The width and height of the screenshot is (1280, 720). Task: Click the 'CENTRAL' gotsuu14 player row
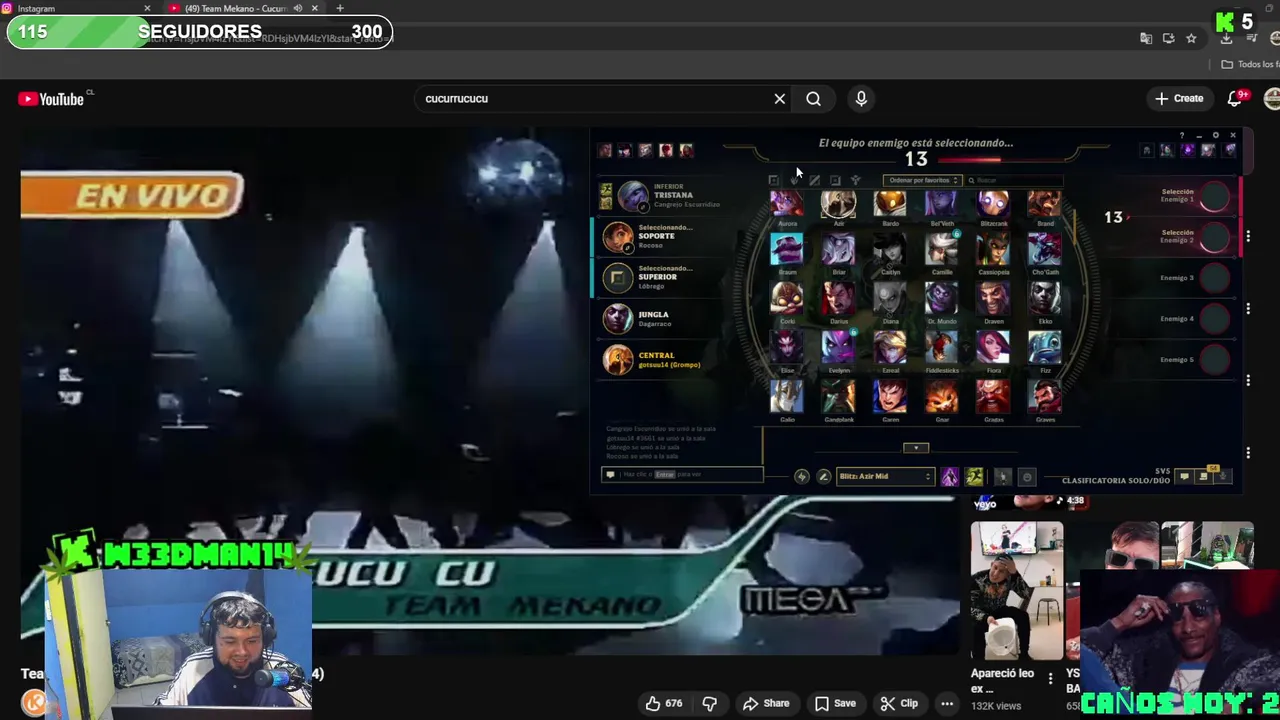(660, 360)
